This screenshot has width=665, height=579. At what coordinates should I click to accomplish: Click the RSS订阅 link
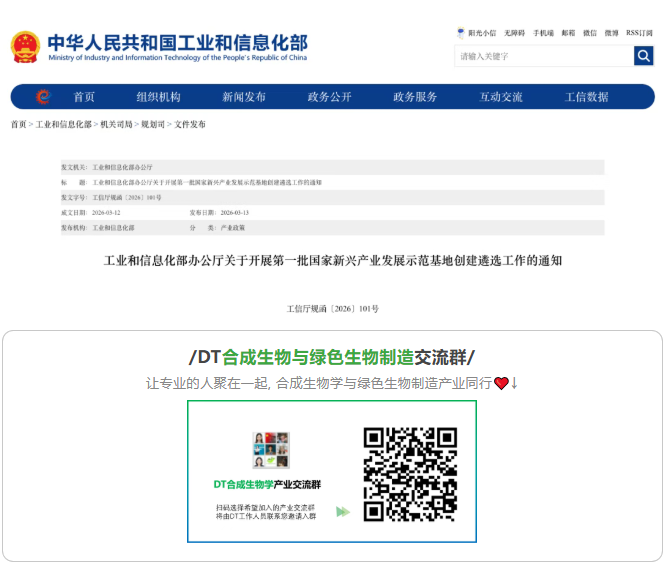pyautogui.click(x=639, y=33)
